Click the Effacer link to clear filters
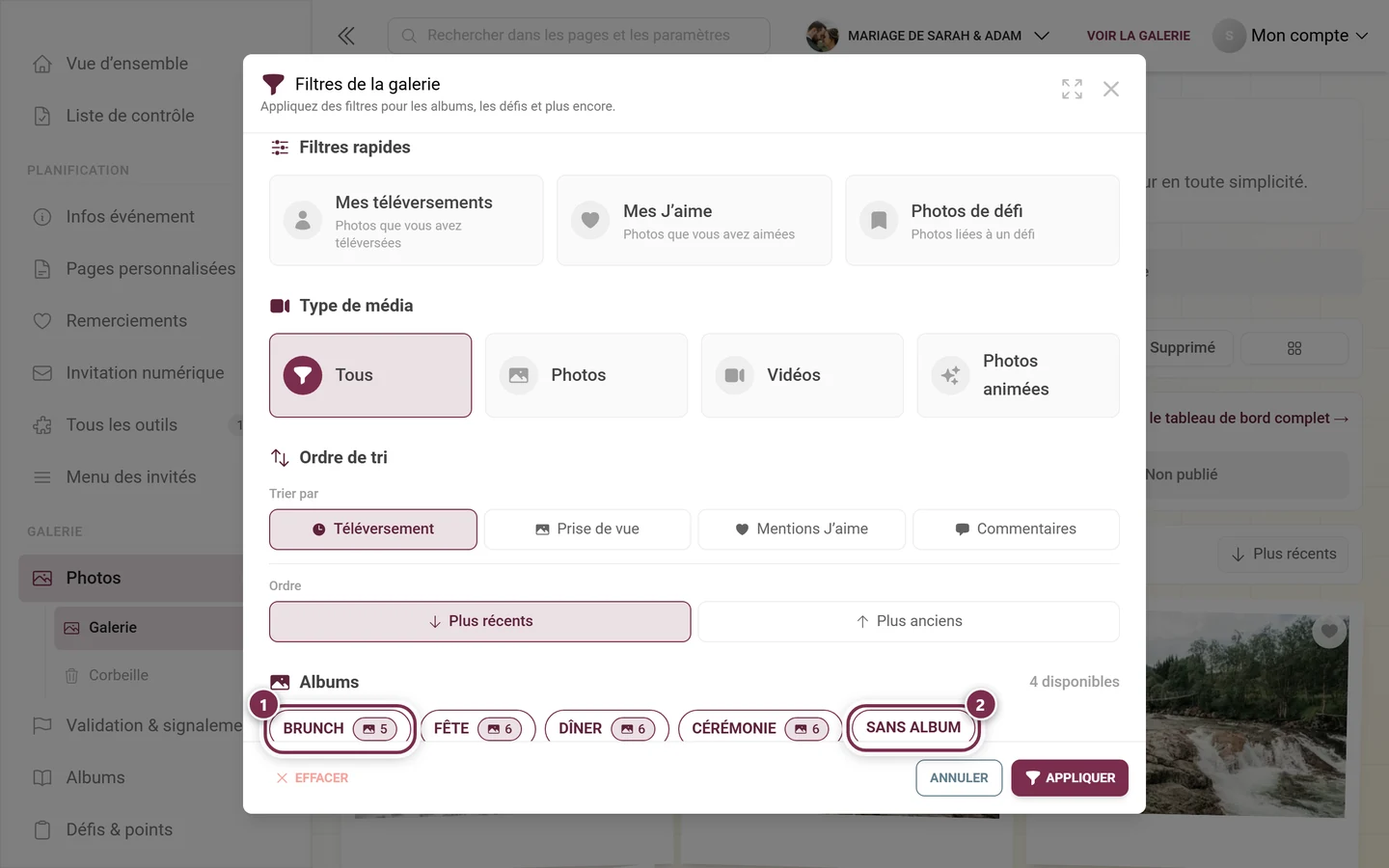Viewport: 1389px width, 868px height. [313, 777]
